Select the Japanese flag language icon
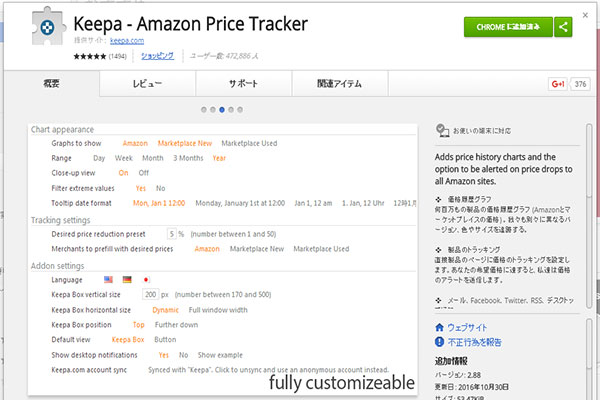 pyautogui.click(x=144, y=279)
